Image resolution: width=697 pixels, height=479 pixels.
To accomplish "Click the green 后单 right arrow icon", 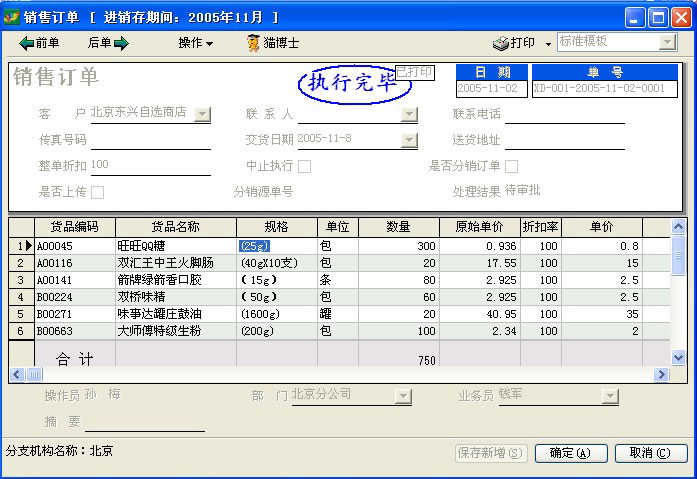I will 121,43.
